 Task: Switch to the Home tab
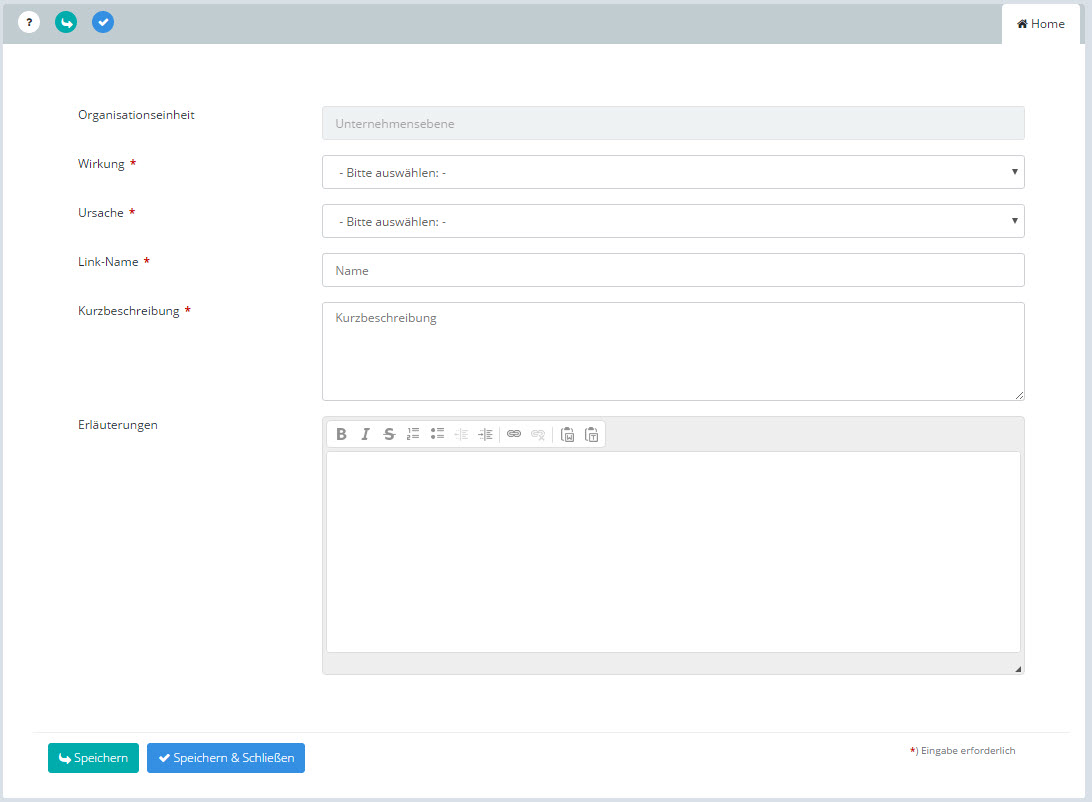point(1041,24)
